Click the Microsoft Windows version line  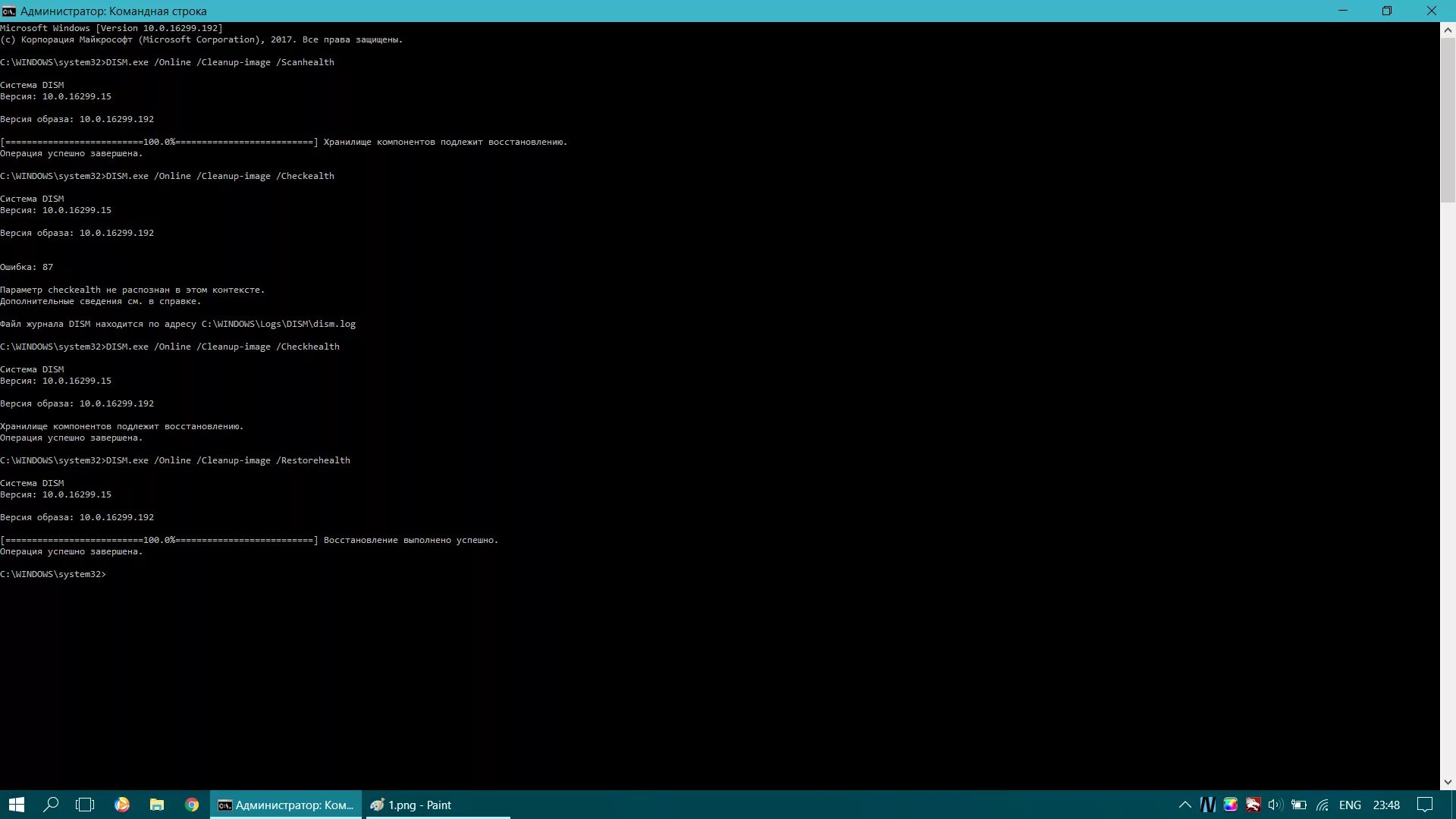(x=111, y=28)
